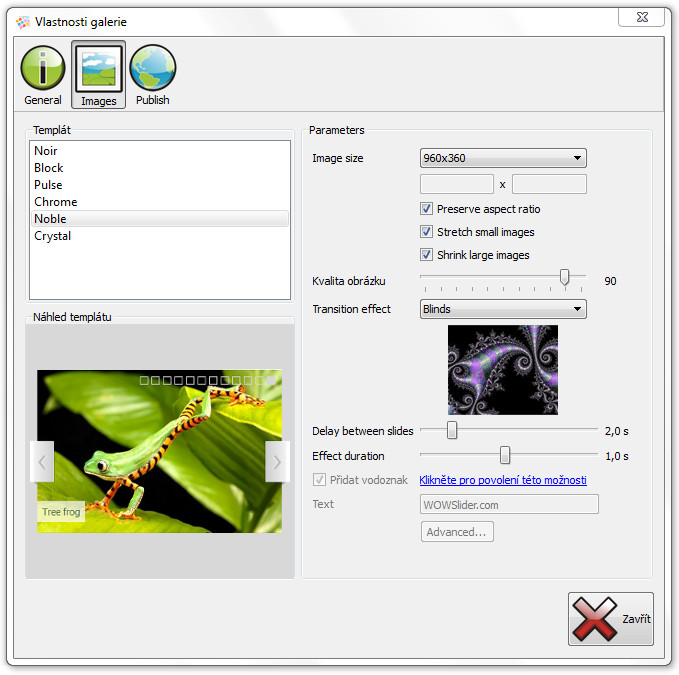Select the Block template

[x=160, y=168]
